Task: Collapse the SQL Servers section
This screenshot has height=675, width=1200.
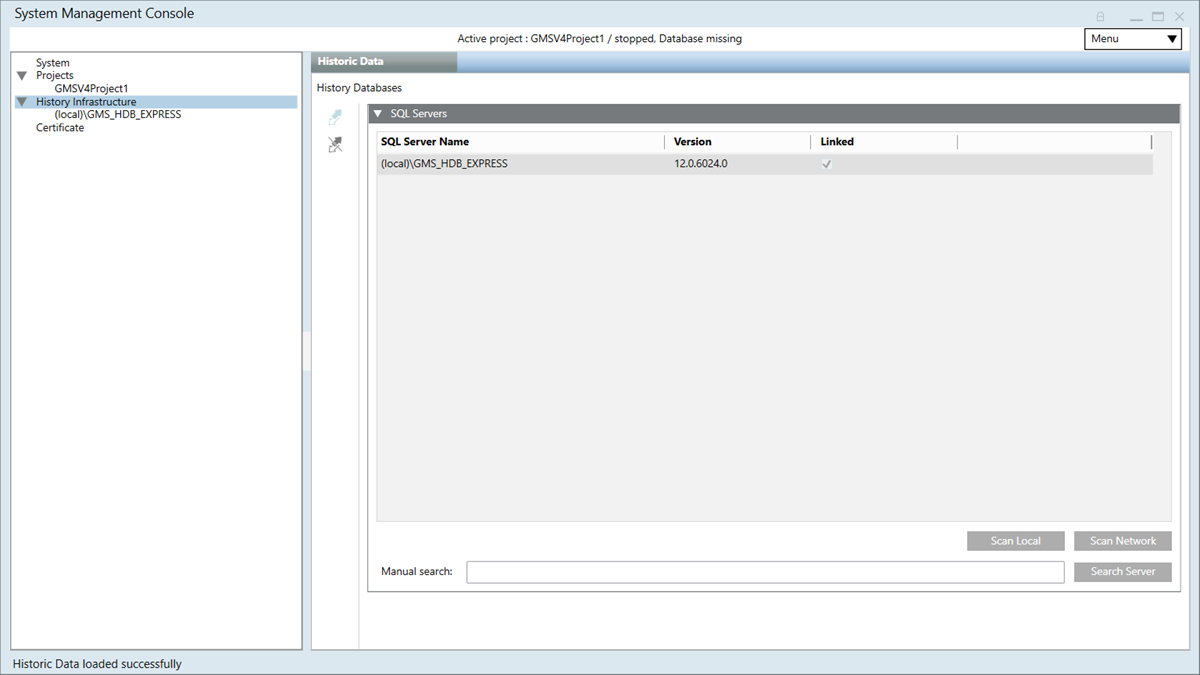Action: [378, 114]
